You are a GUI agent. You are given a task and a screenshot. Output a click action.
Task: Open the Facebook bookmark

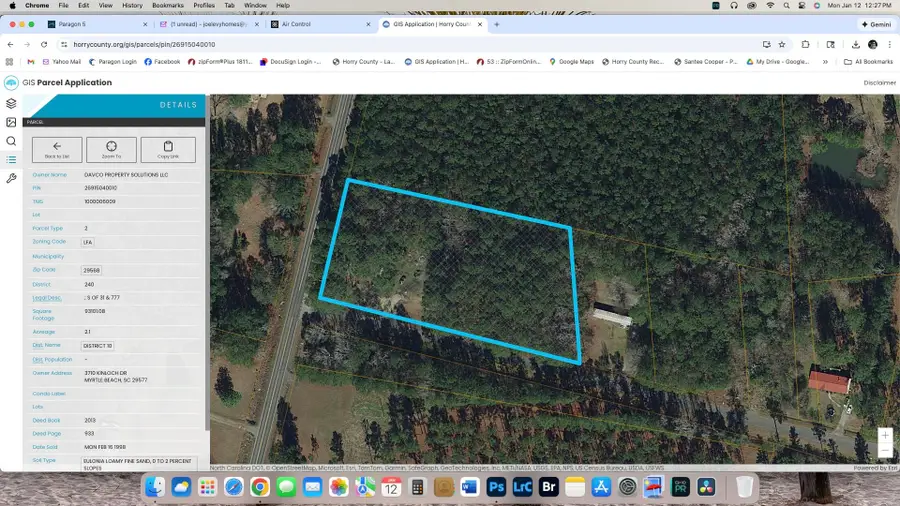(x=162, y=61)
